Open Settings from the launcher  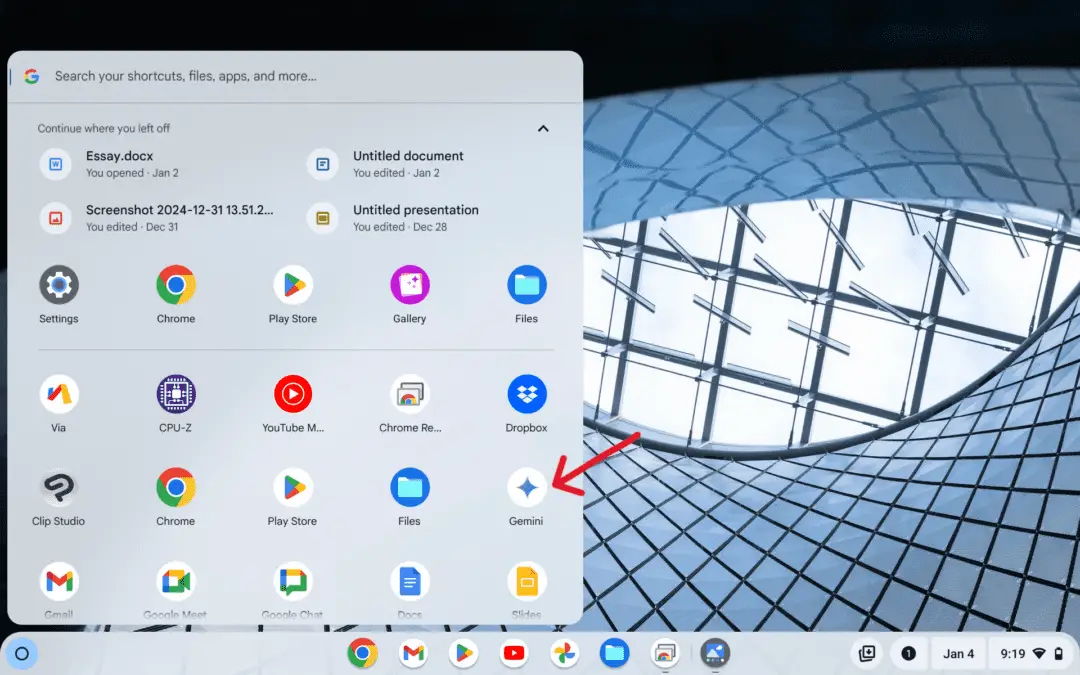click(x=58, y=286)
